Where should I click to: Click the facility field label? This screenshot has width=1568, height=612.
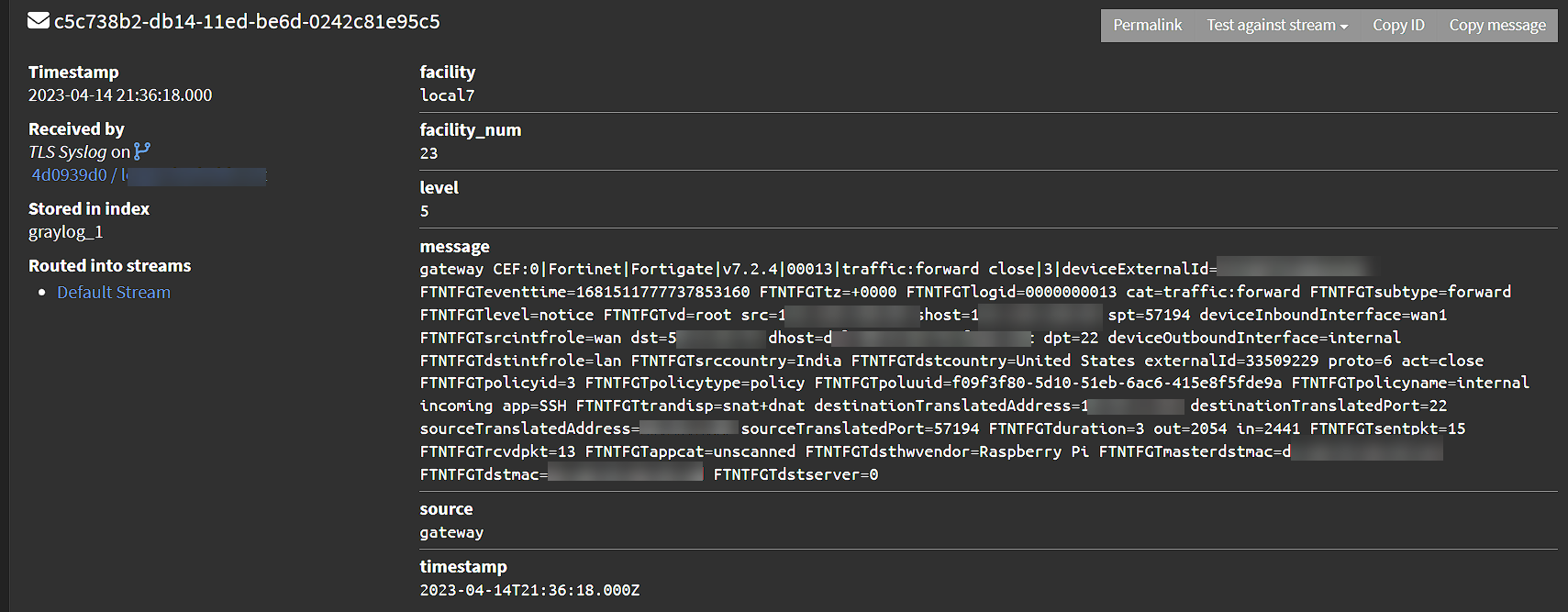(x=447, y=72)
